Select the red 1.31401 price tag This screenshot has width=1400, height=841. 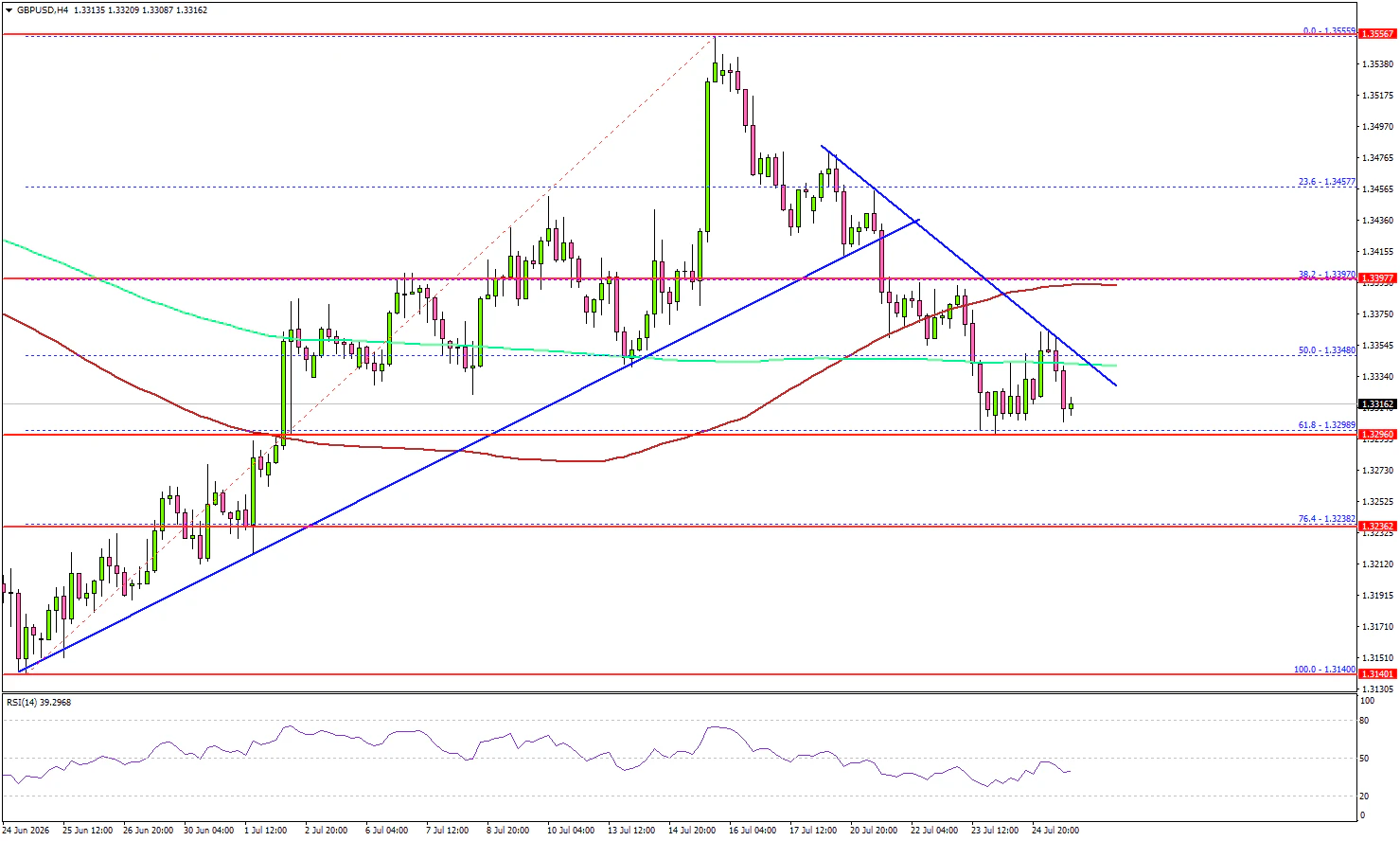tap(1377, 674)
